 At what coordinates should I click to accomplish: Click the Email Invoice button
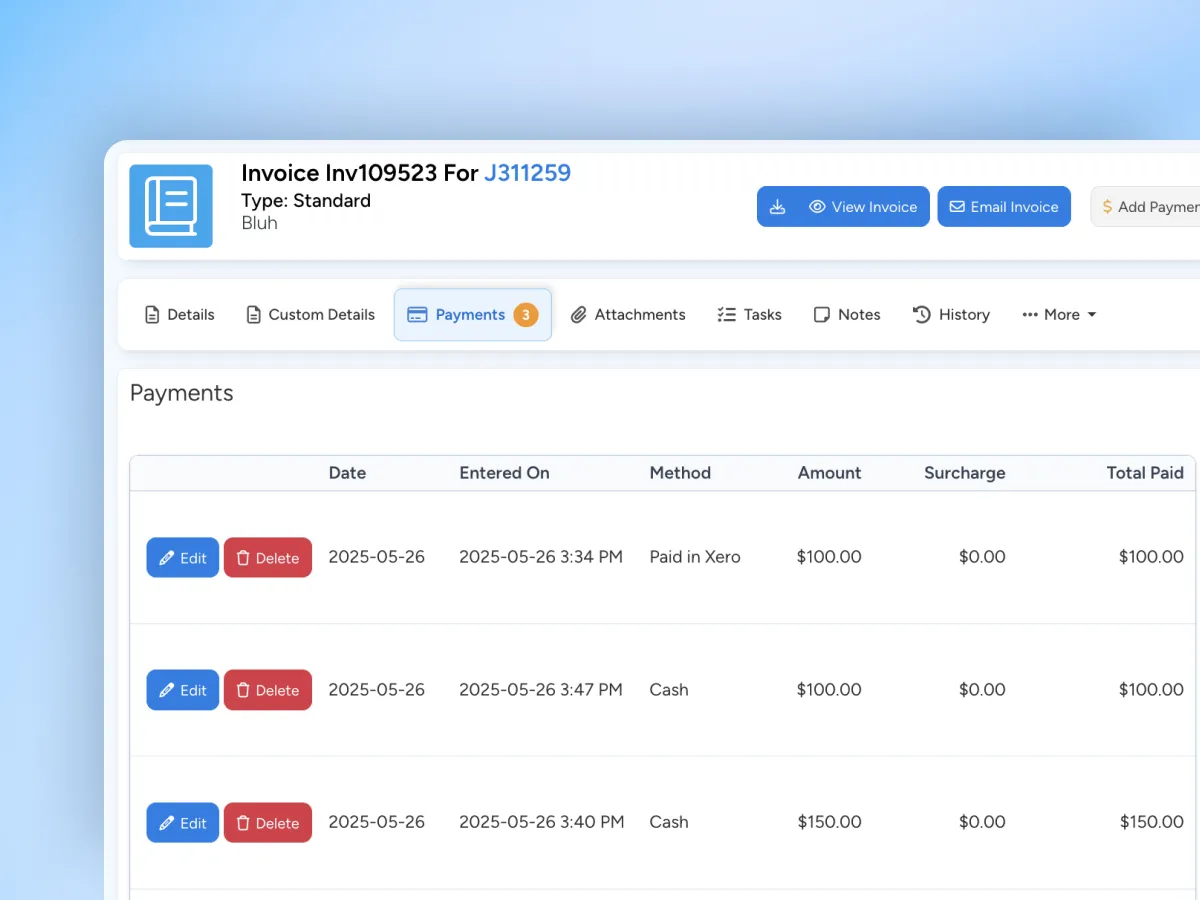[x=1004, y=207]
